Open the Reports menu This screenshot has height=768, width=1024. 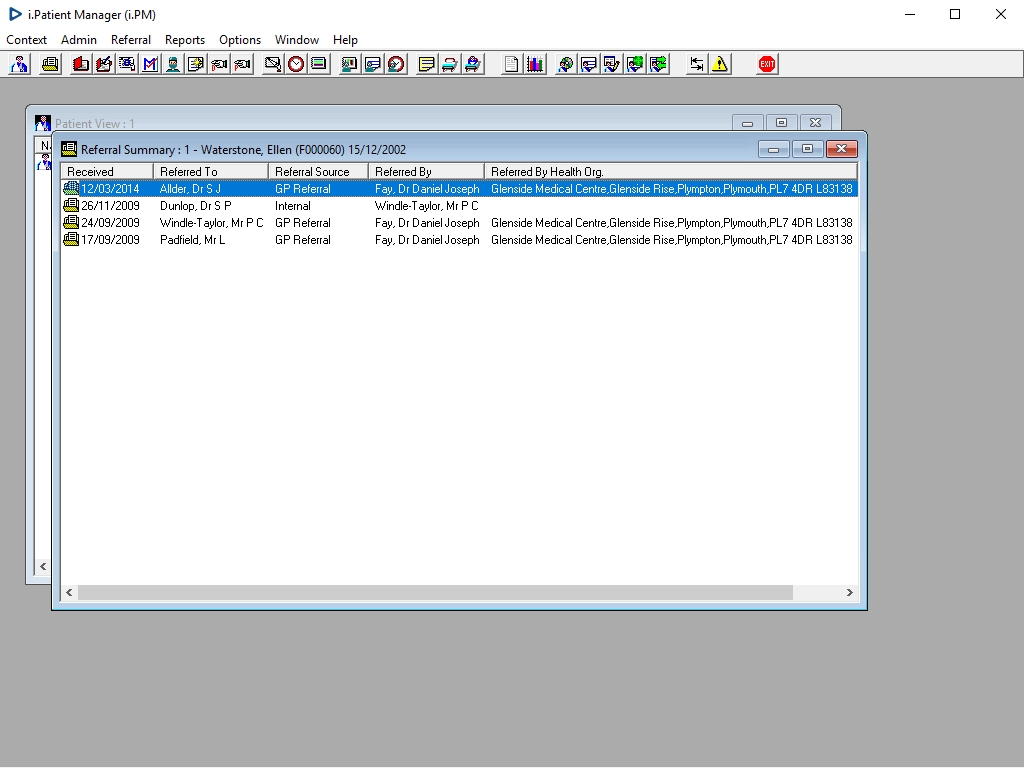coord(185,40)
